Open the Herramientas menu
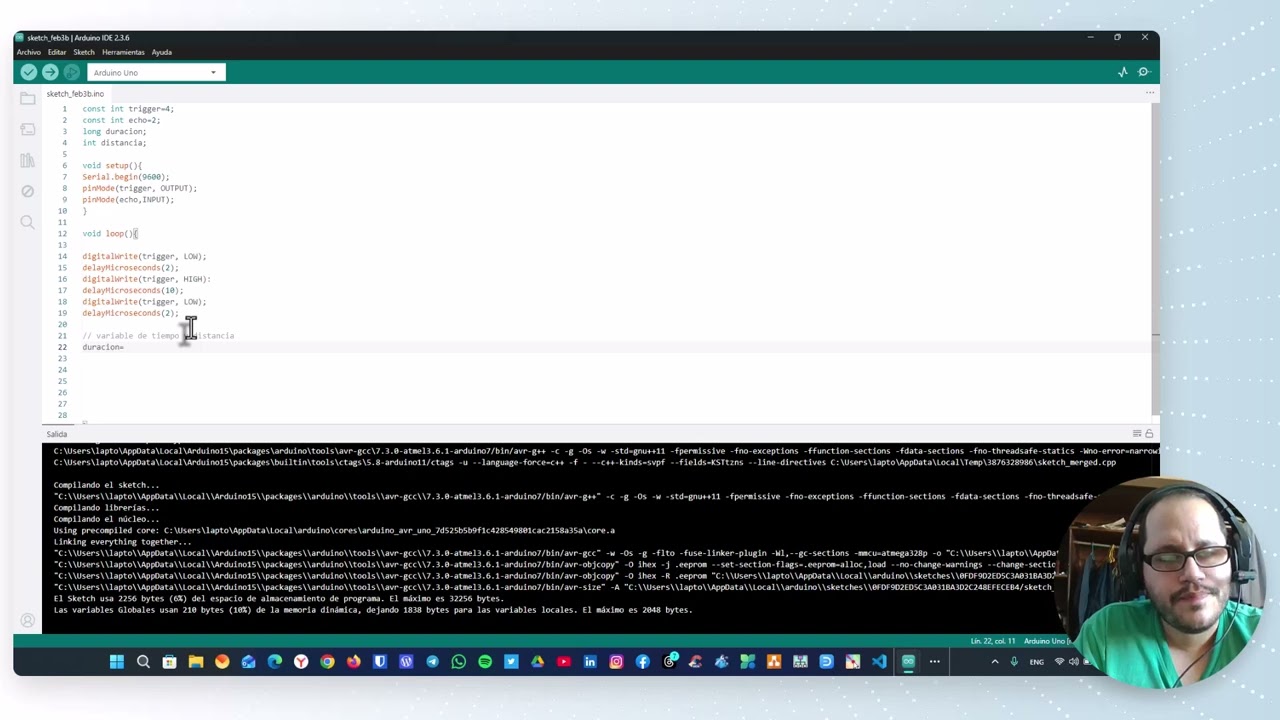 [123, 52]
